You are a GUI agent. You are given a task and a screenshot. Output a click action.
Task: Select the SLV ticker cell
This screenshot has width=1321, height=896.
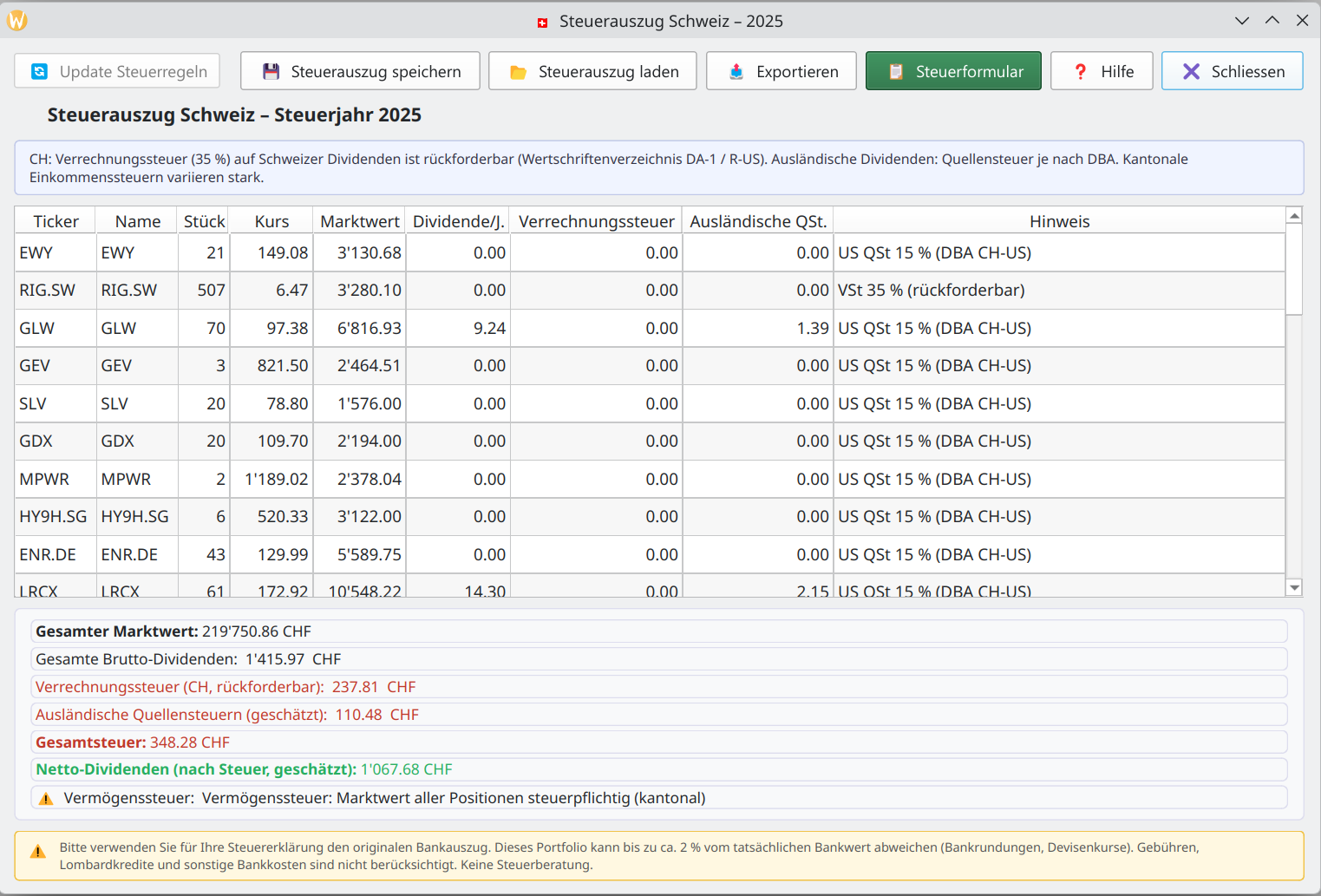pyautogui.click(x=56, y=403)
